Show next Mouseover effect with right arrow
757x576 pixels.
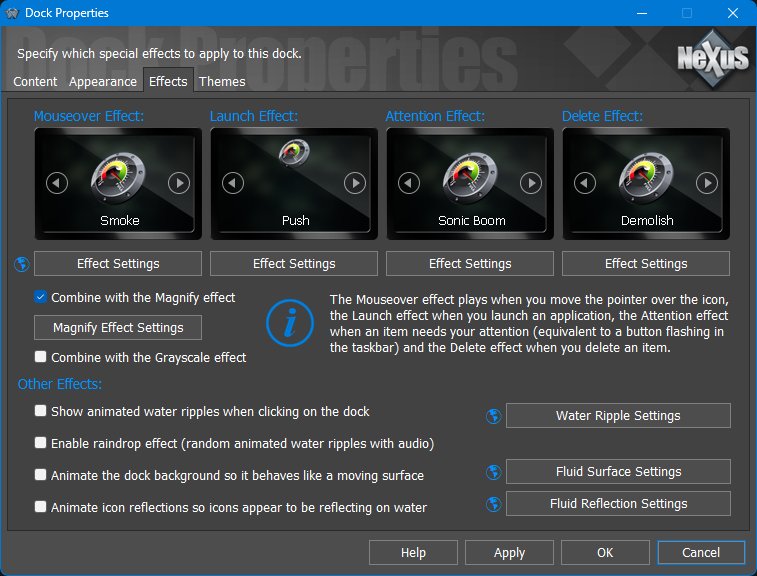(179, 183)
